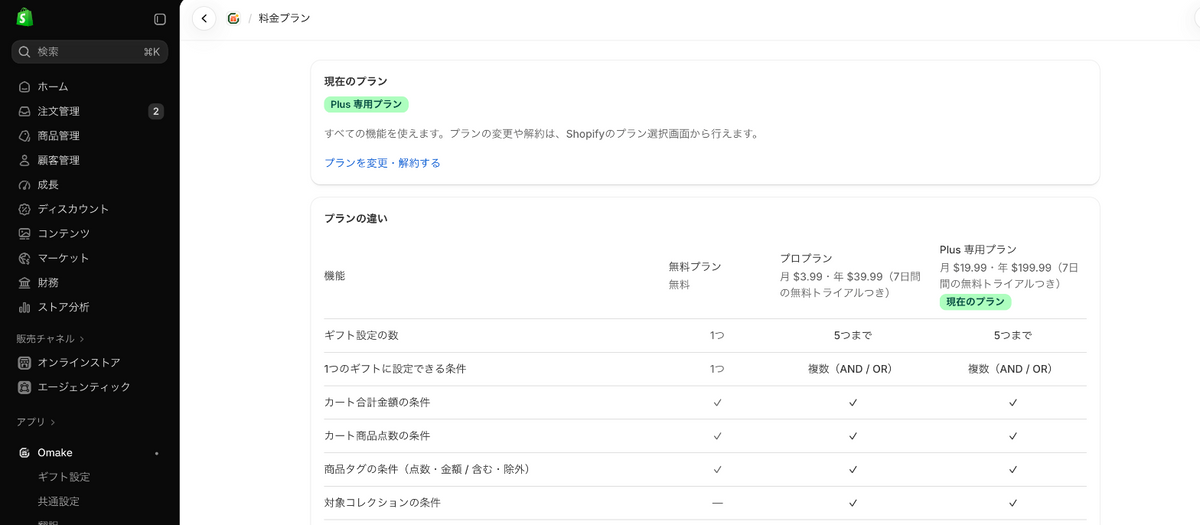
Task: Click dash in 対象コレクションの条件 無料プラン cell
Action: [x=717, y=503]
